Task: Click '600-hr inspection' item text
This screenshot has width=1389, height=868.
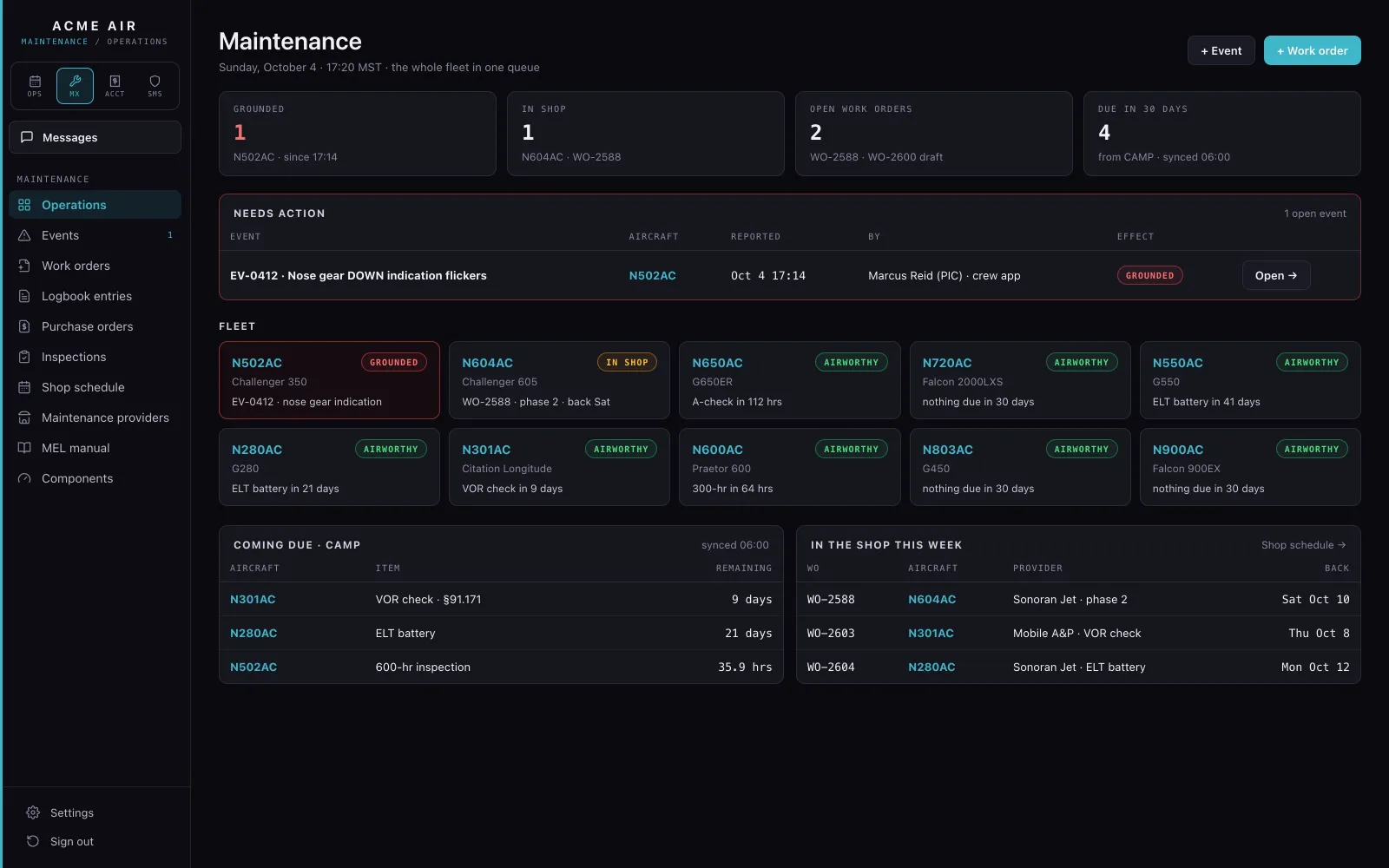Action: tap(423, 667)
